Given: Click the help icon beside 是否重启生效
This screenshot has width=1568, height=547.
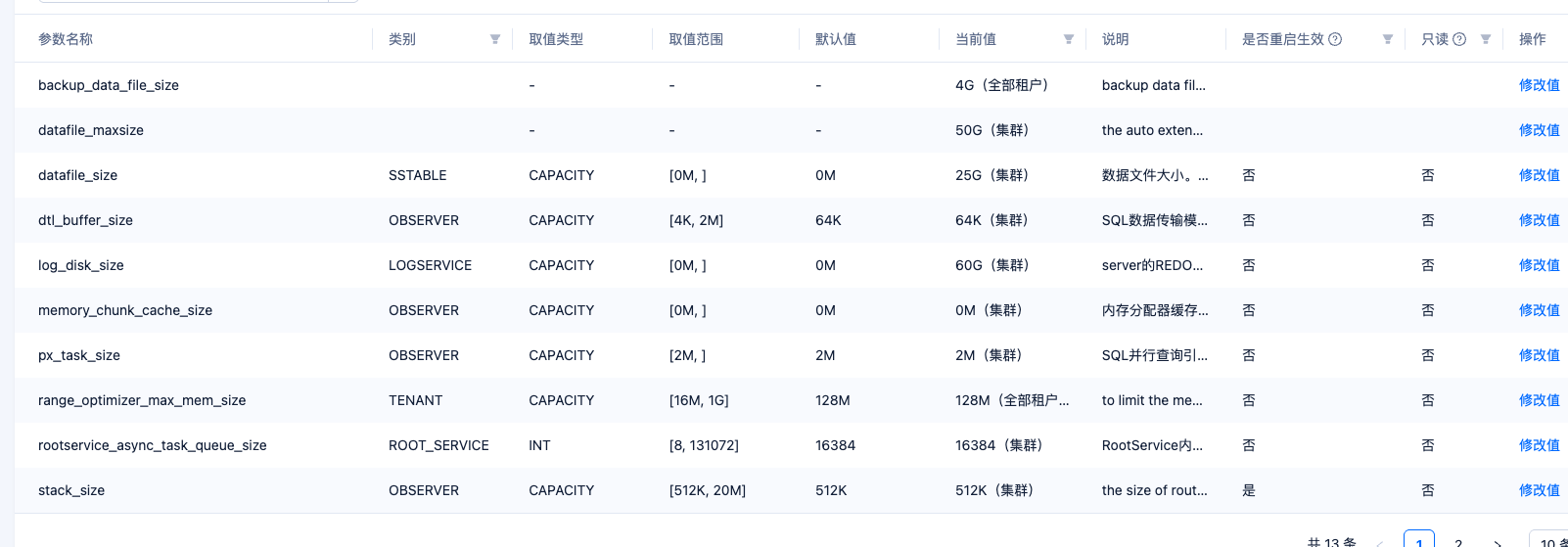Looking at the screenshot, I should (x=1335, y=39).
